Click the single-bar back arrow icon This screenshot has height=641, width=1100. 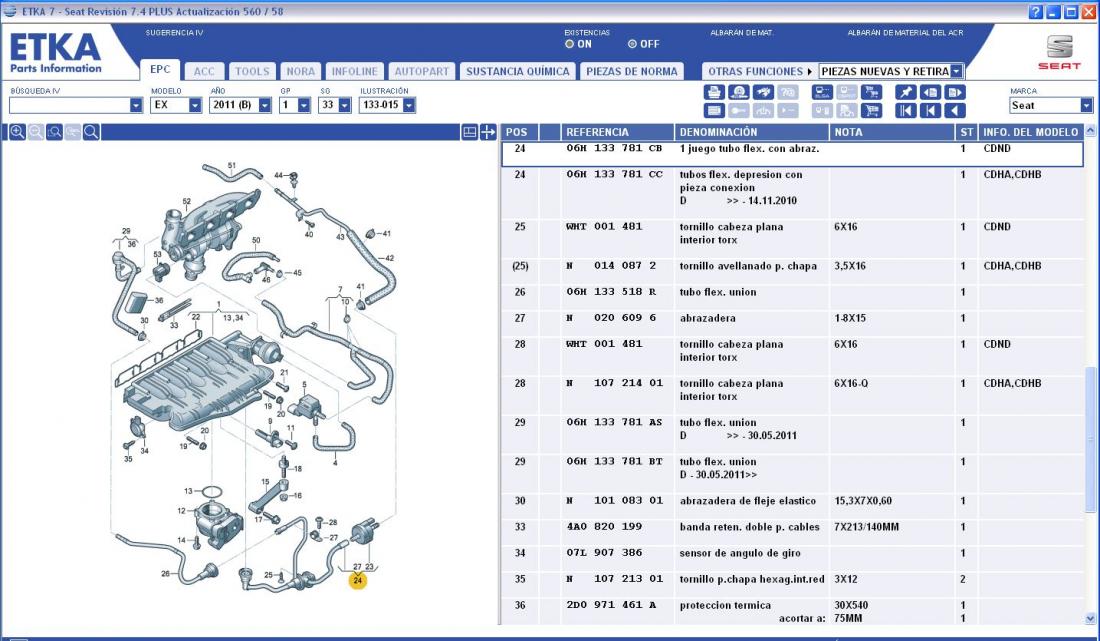930,111
